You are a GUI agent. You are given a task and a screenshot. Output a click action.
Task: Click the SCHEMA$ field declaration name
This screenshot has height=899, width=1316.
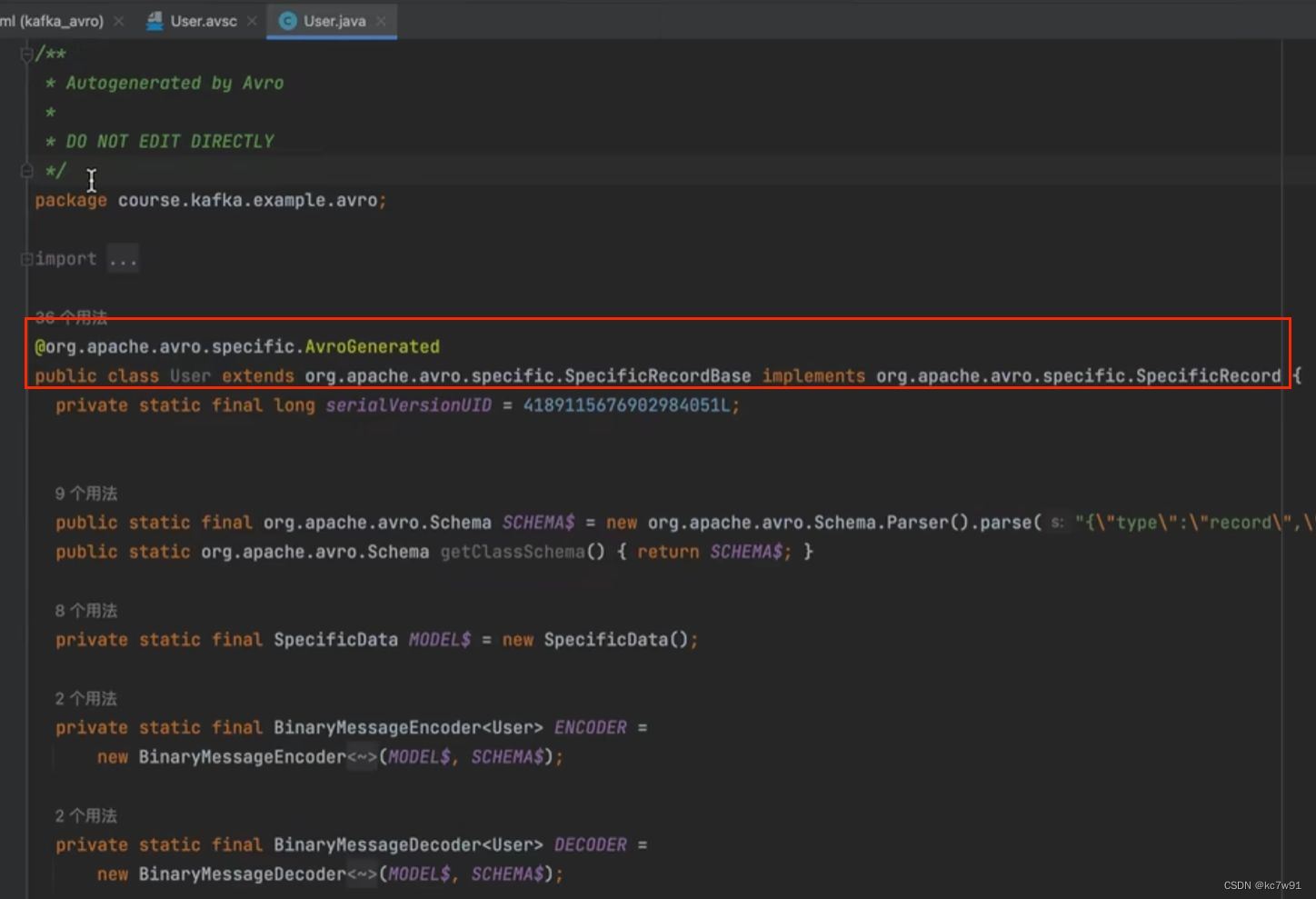coord(539,523)
